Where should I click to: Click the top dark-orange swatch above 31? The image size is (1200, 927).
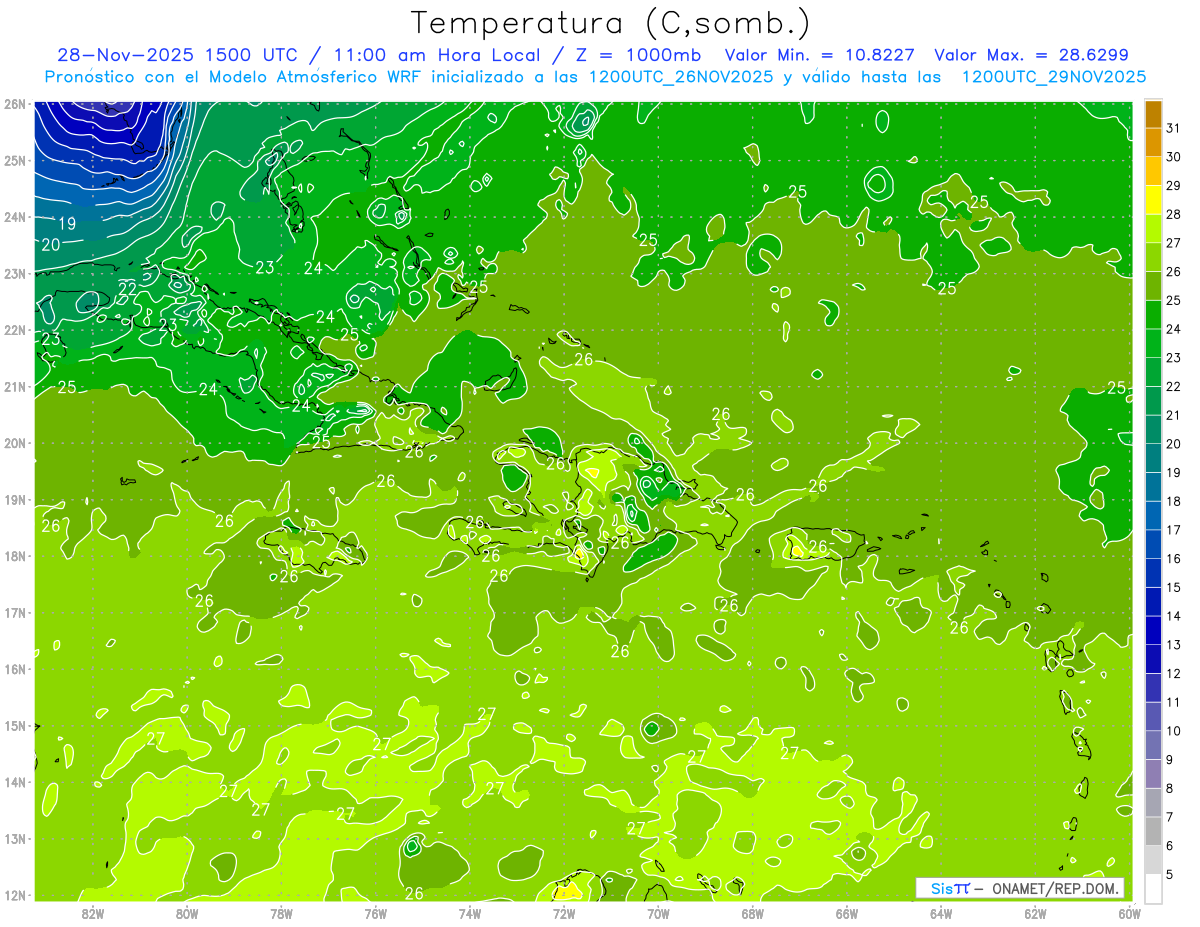tap(1153, 113)
